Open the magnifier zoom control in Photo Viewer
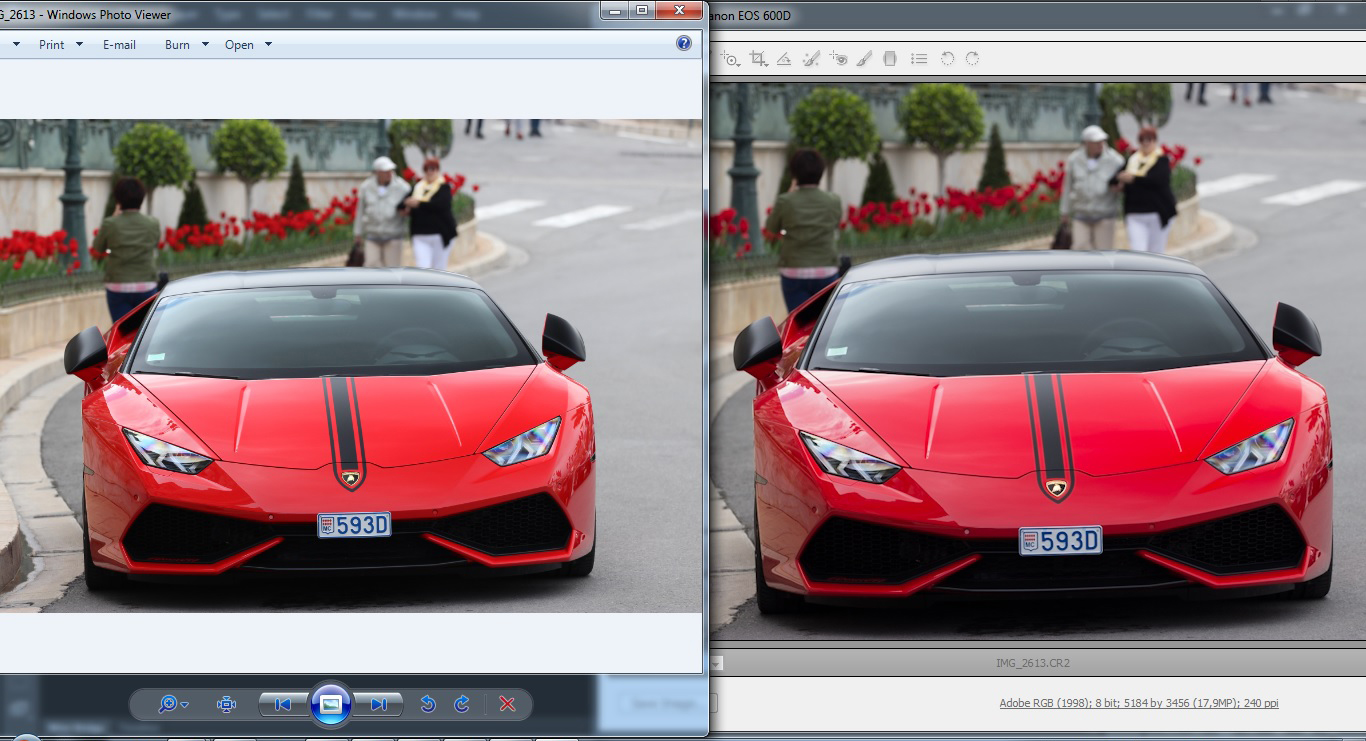 (173, 704)
